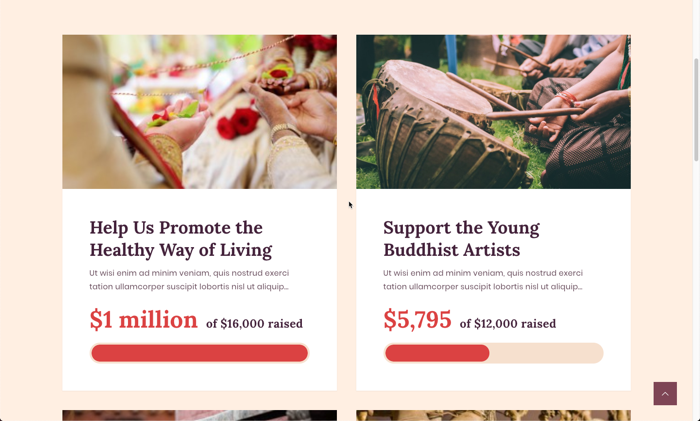
Task: Click unfilled portion of Buddhist Artists progress bar
Action: [x=546, y=353]
